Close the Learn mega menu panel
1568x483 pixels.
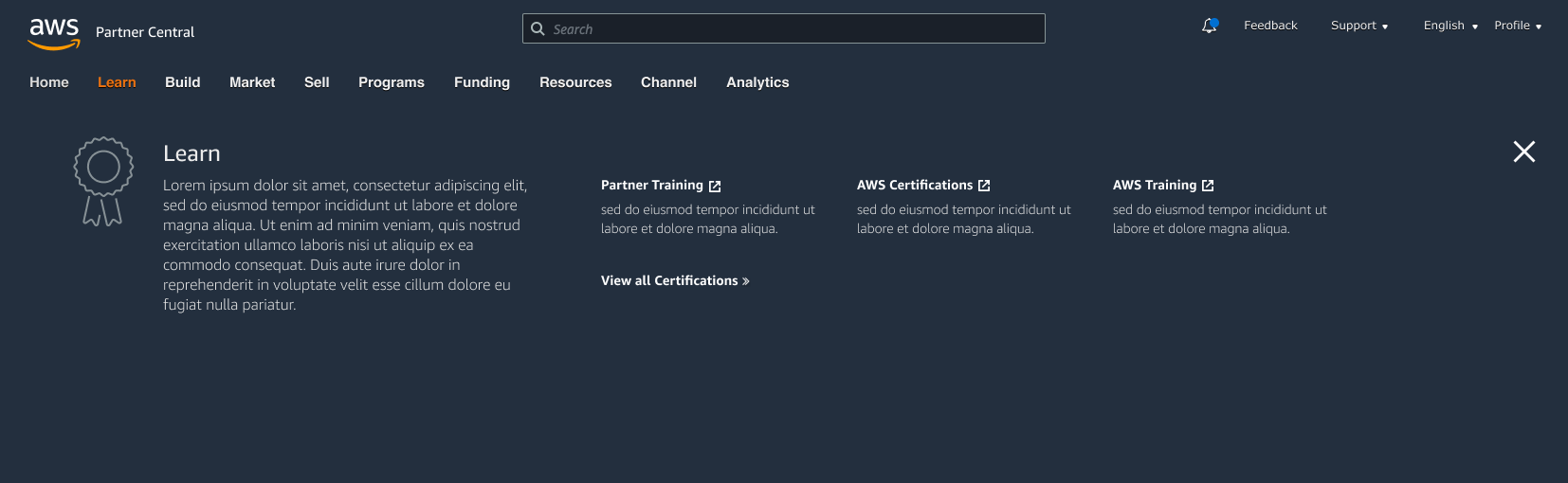1523,152
